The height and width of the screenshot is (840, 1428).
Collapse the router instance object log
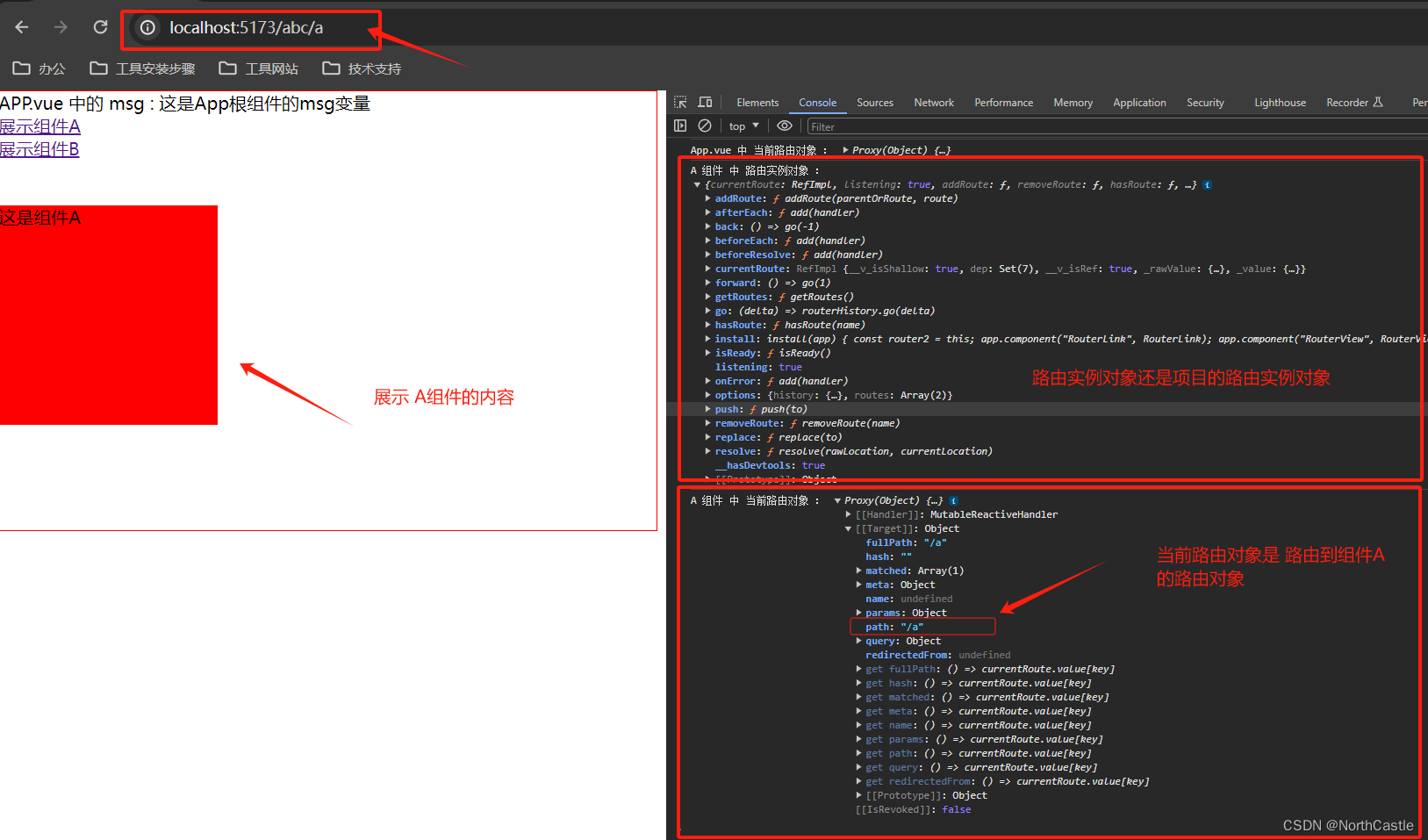[x=697, y=185]
